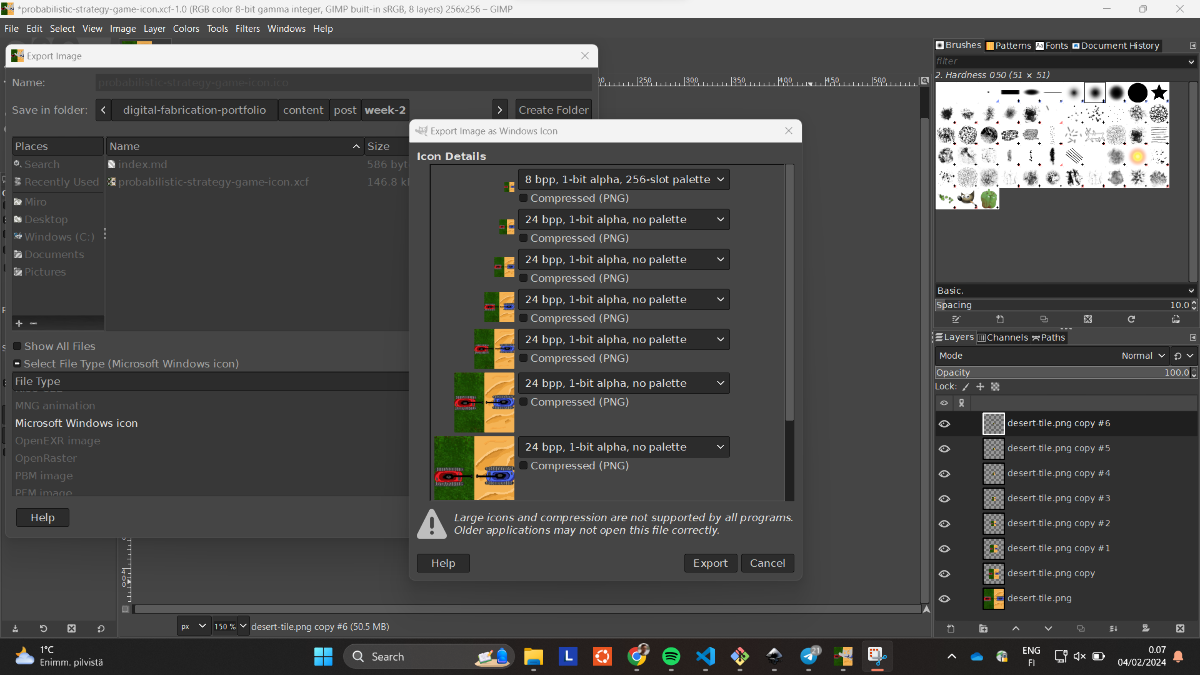Cancel the Windows Icon export dialog

click(767, 563)
